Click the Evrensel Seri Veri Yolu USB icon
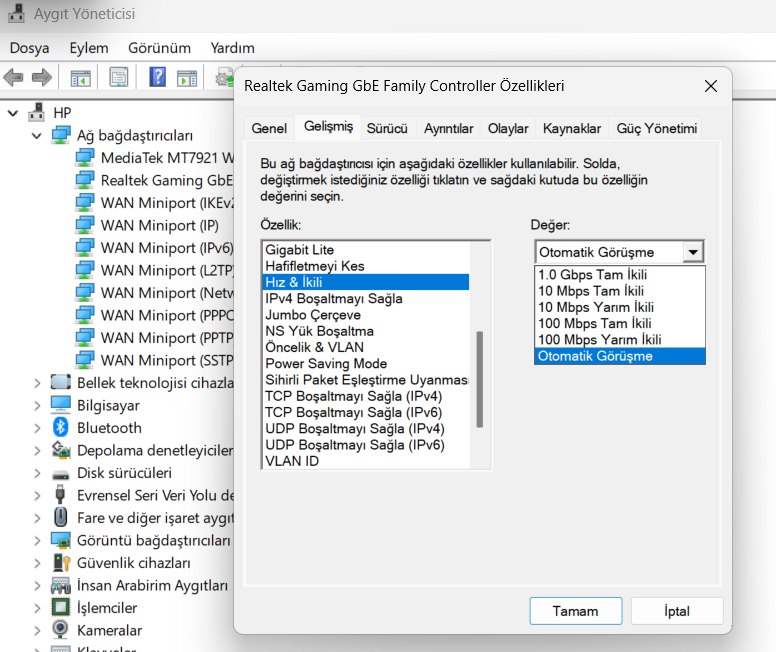Screen dimensions: 776x652 pos(60,495)
